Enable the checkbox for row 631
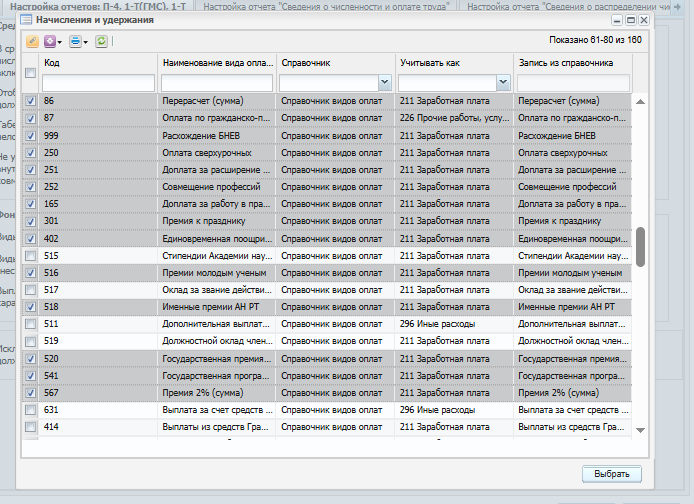The height and width of the screenshot is (504, 694). [x=31, y=410]
